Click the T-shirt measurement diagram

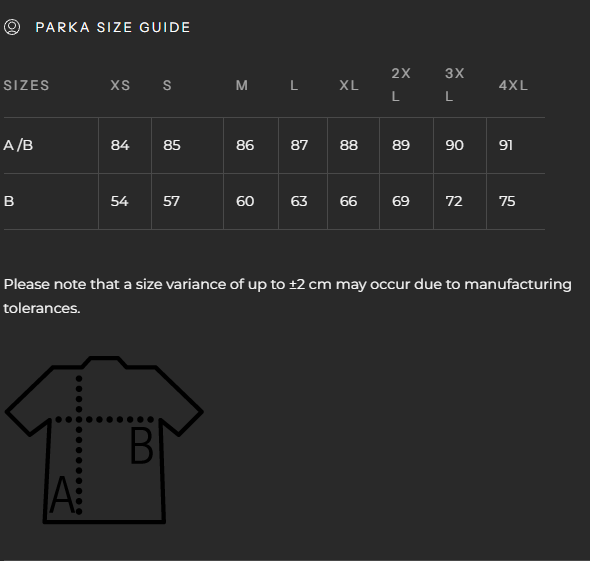click(x=104, y=439)
